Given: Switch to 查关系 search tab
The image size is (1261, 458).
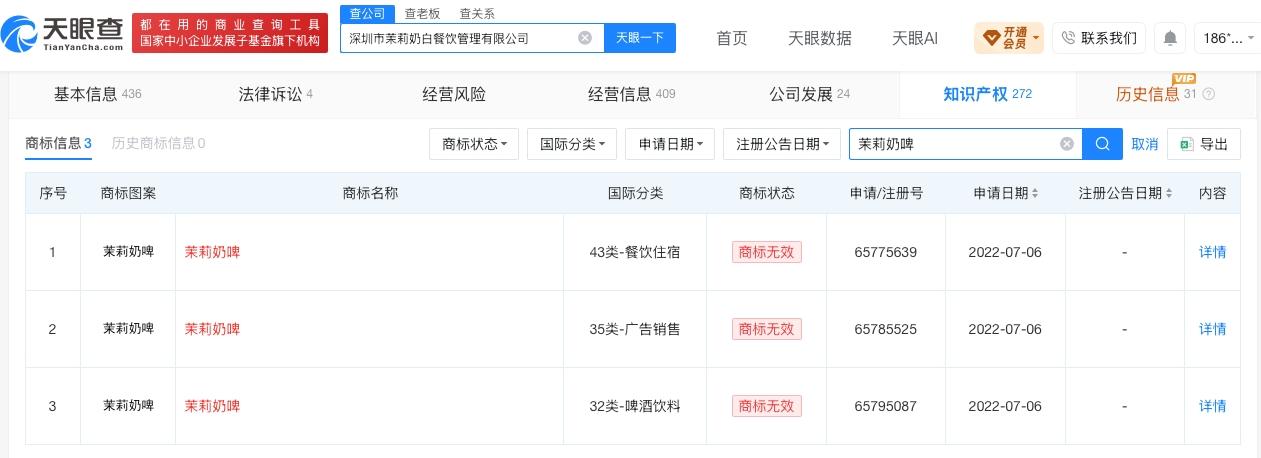Looking at the screenshot, I should [x=476, y=13].
